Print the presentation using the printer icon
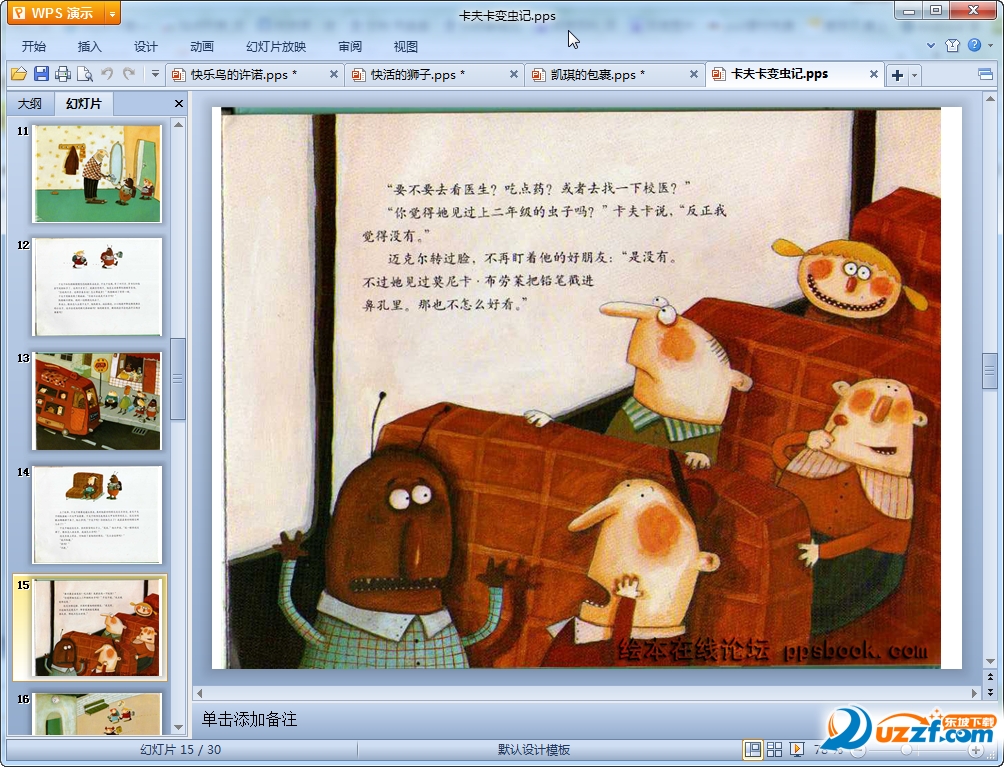The height and width of the screenshot is (767, 1004). [63, 74]
